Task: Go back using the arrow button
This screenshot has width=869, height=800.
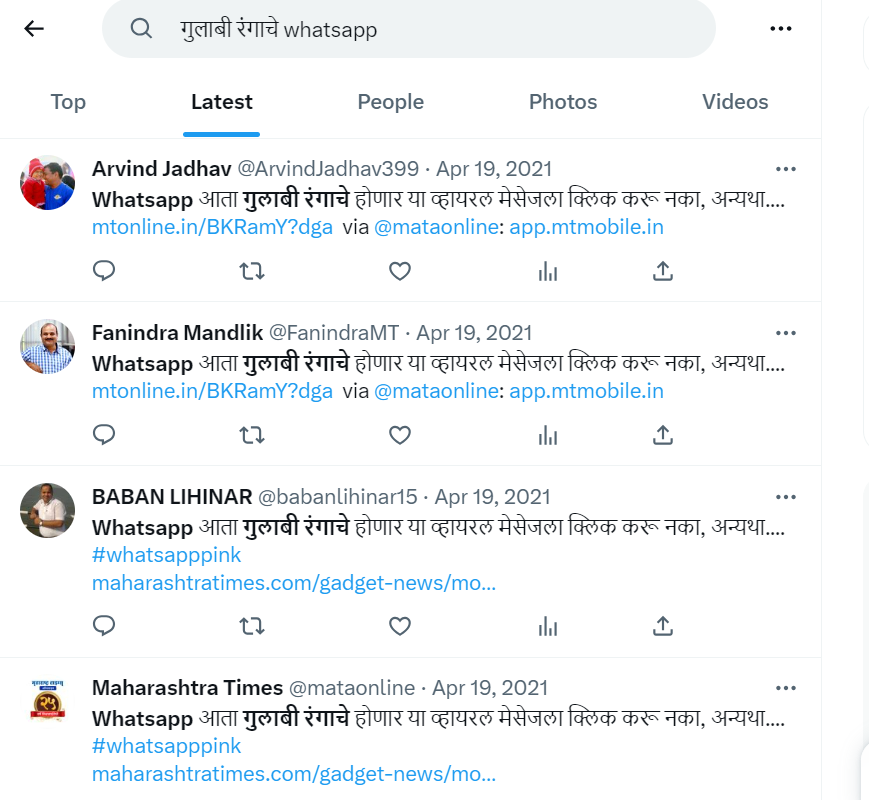Action: point(35,28)
